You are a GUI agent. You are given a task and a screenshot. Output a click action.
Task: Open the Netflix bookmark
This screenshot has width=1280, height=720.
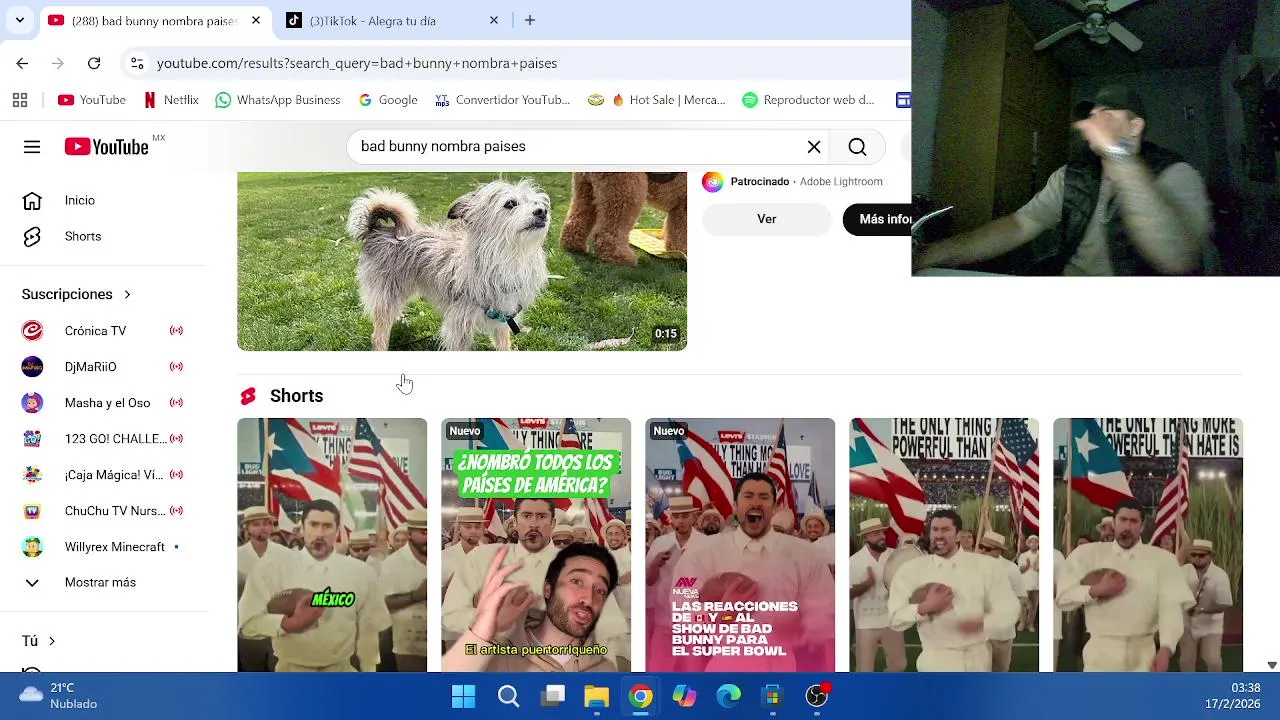click(171, 100)
